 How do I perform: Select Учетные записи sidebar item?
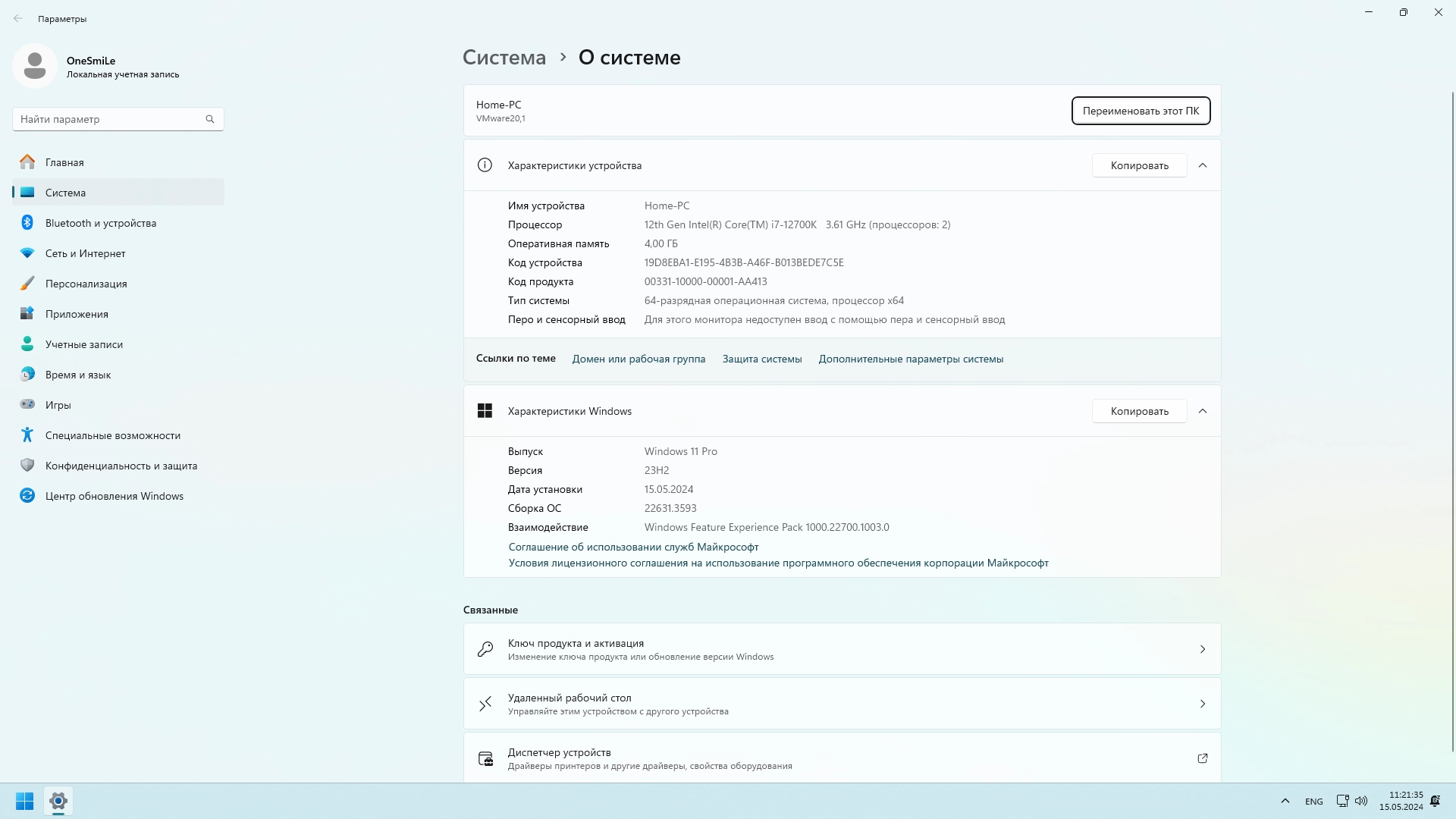pyautogui.click(x=83, y=344)
